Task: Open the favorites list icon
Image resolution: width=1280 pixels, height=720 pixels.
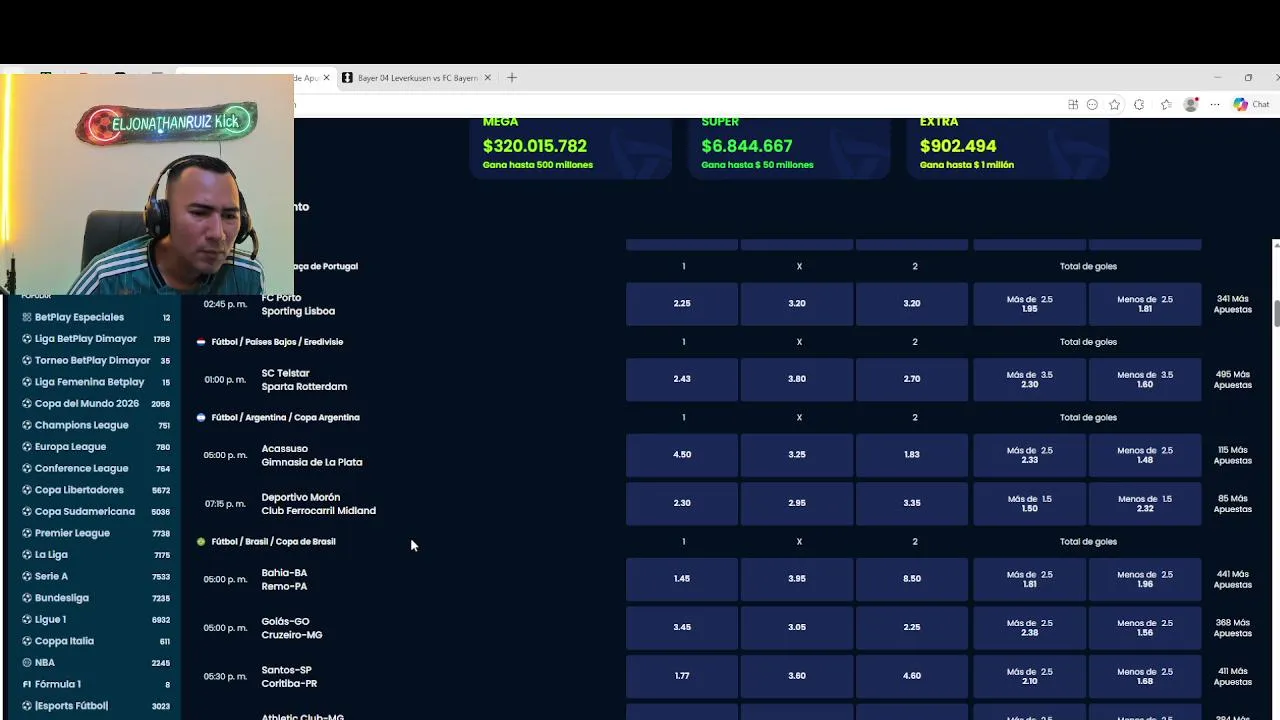Action: click(x=1166, y=104)
